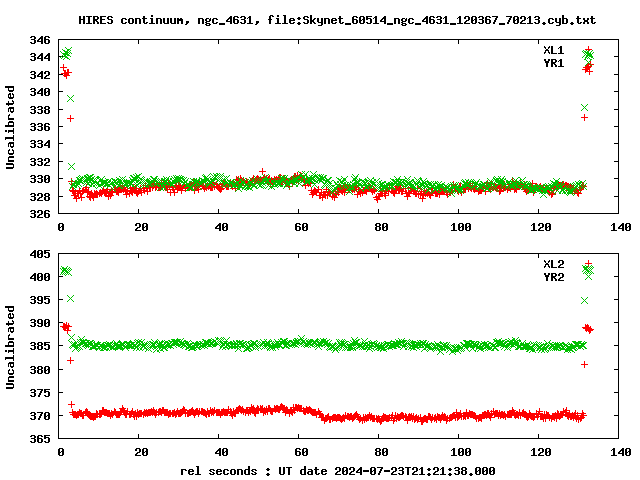This screenshot has width=640, height=480.
Task: Click the red plus marker beside XL2
Action: (588, 264)
